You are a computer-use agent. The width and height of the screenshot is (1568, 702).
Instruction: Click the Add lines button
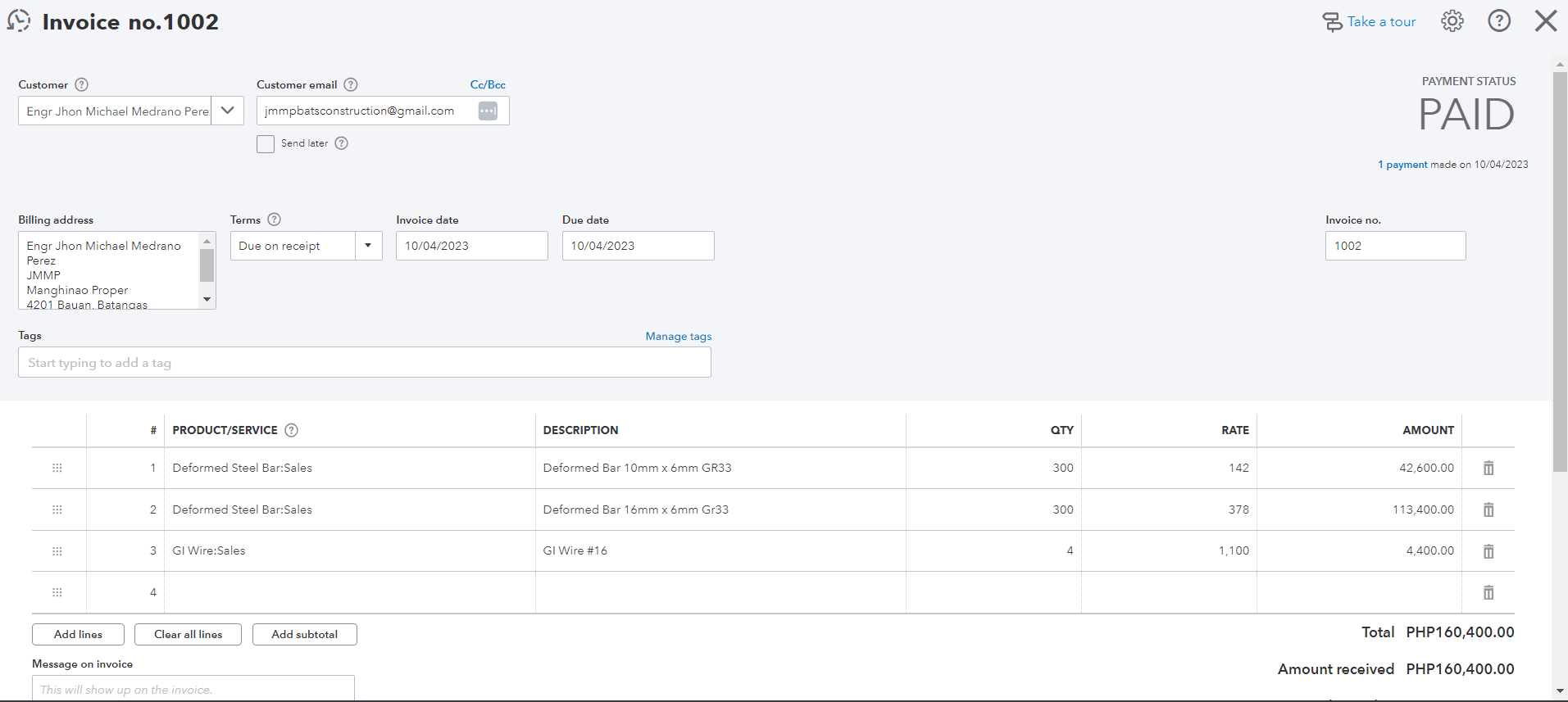click(x=78, y=635)
